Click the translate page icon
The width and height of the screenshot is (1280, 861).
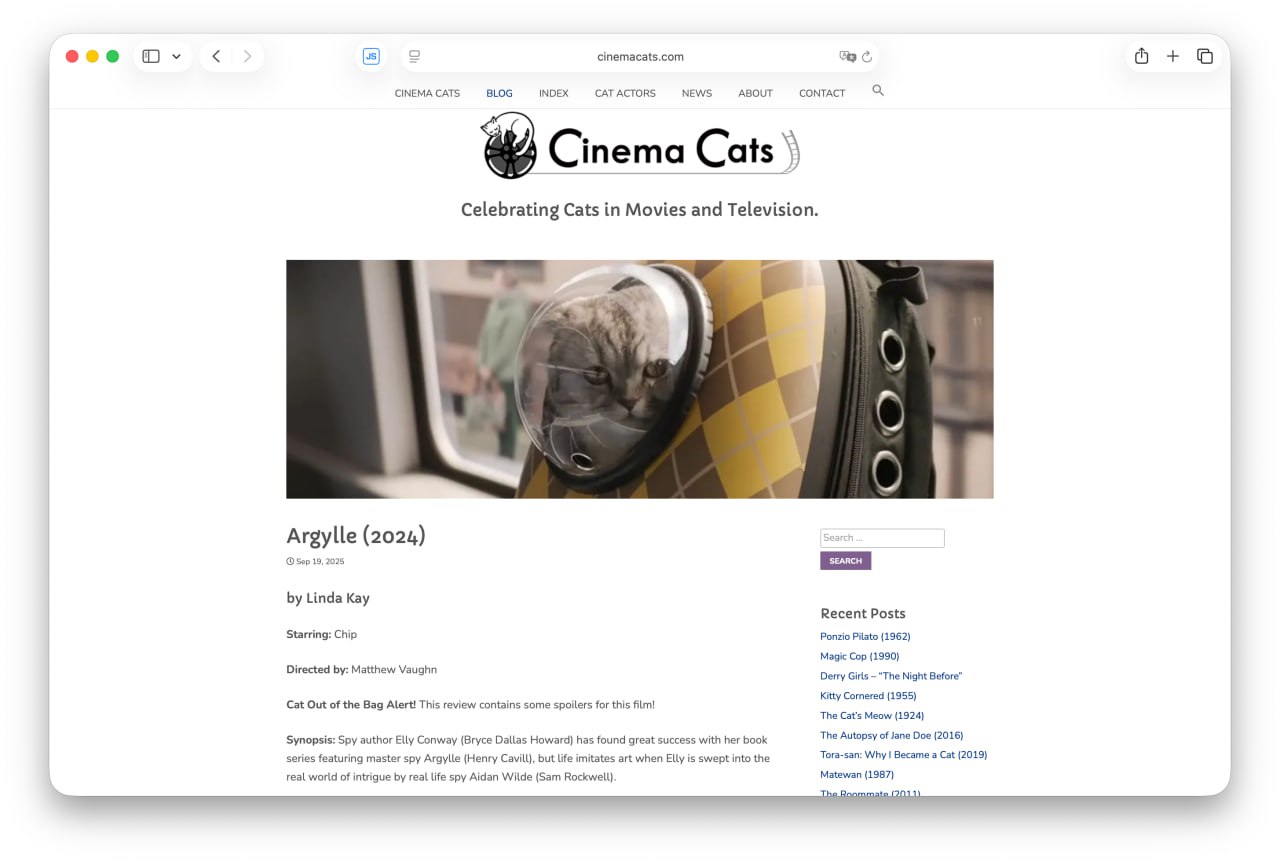847,57
